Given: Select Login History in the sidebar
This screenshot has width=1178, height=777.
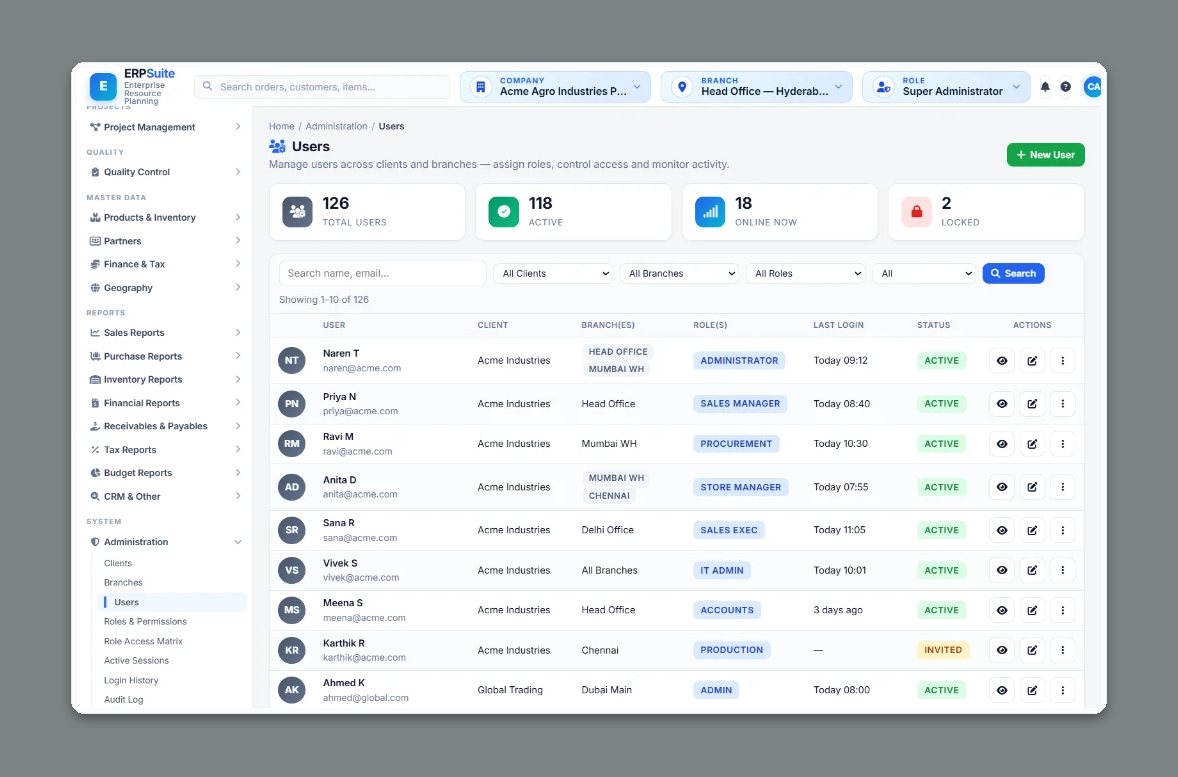Looking at the screenshot, I should (131, 680).
